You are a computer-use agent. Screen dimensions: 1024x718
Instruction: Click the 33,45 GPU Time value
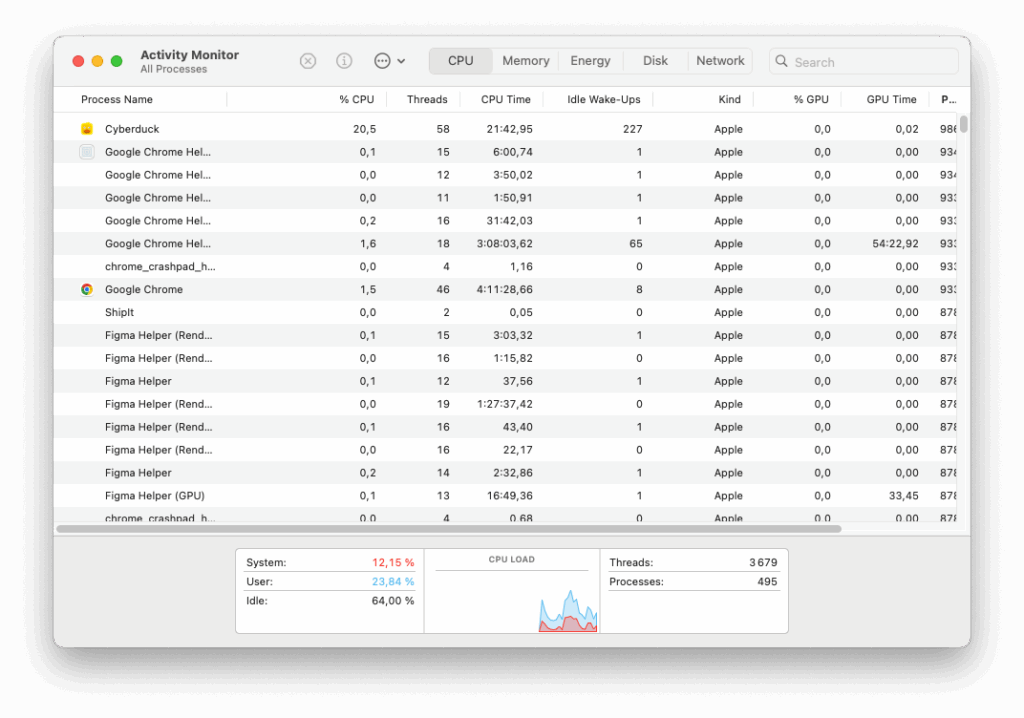click(x=904, y=496)
